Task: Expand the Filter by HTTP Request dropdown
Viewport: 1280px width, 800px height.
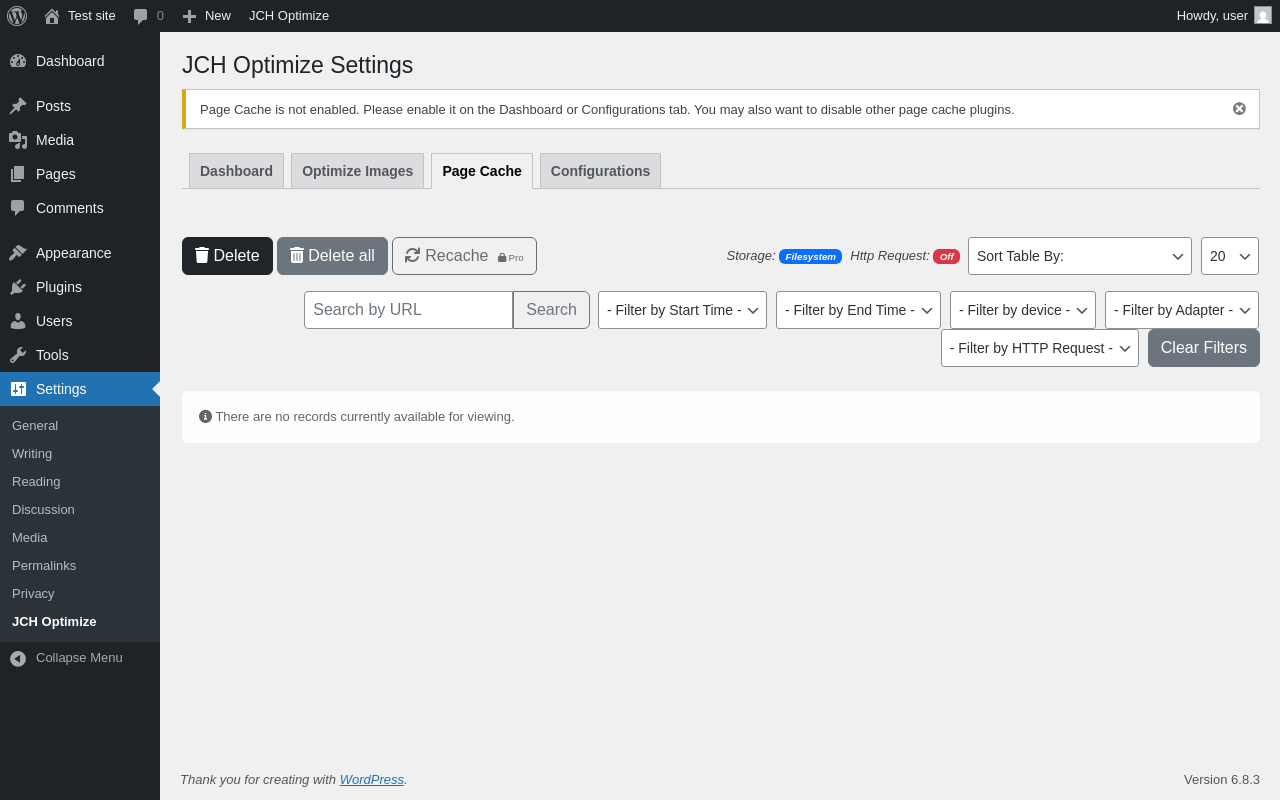Action: coord(1040,348)
